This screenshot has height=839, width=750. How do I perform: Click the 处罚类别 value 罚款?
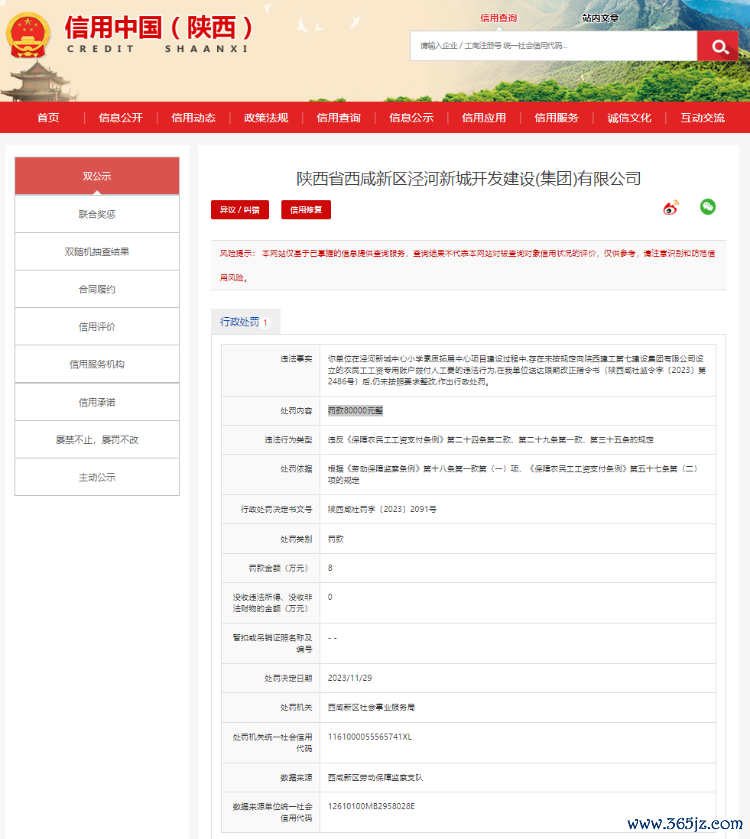[335, 539]
